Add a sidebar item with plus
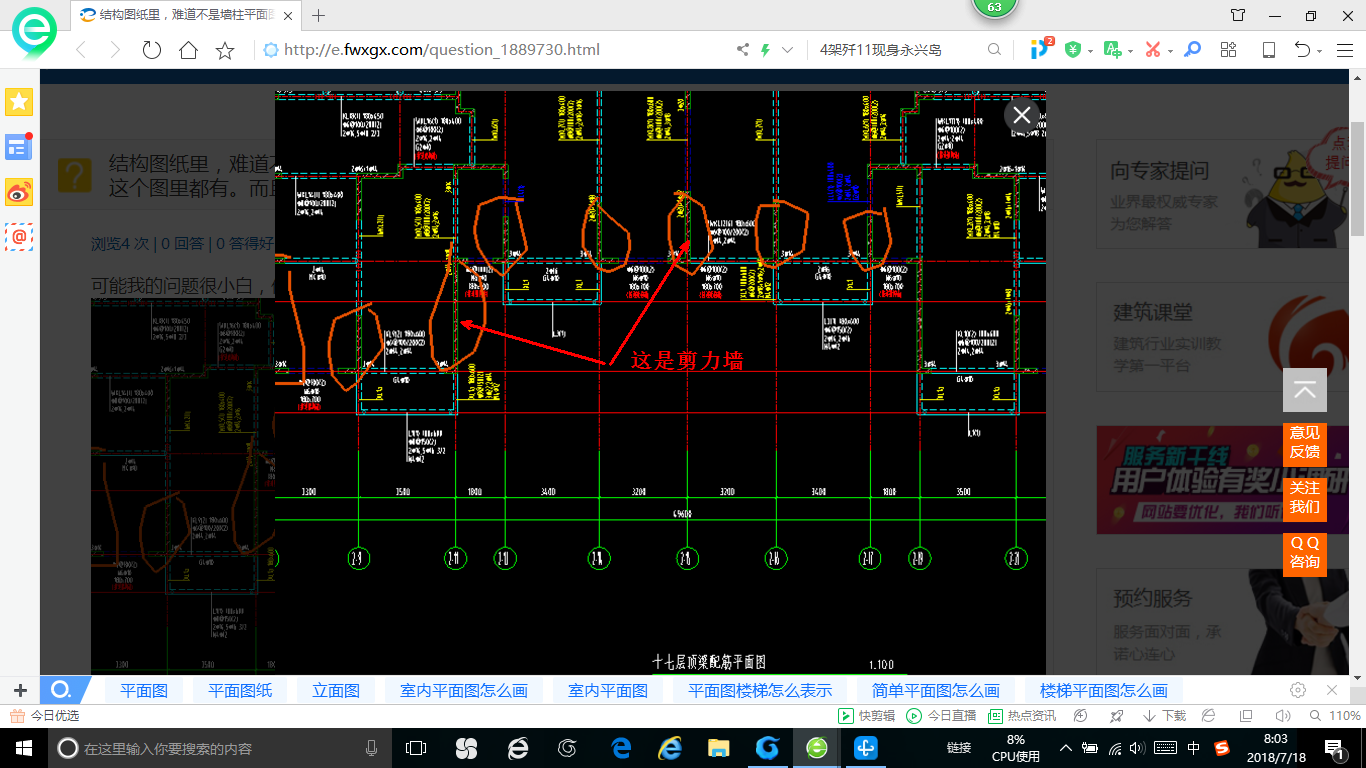 (x=20, y=690)
